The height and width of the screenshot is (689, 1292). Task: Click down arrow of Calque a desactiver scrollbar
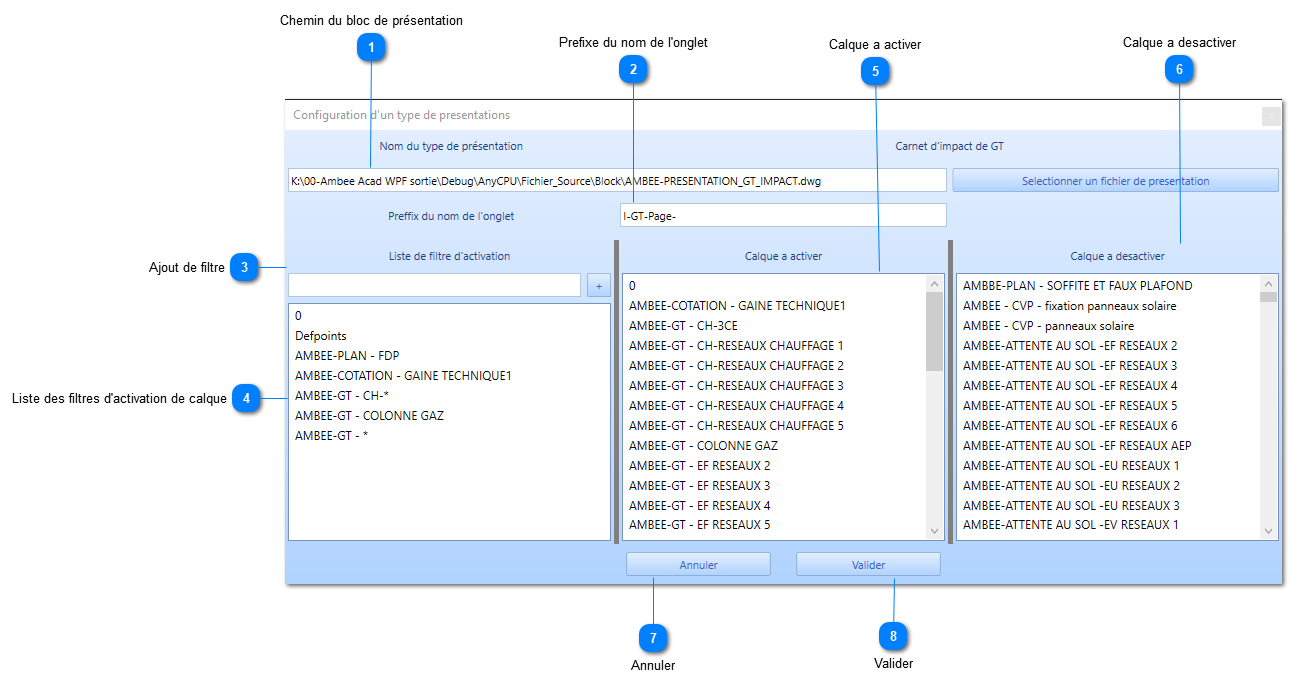(x=1268, y=531)
